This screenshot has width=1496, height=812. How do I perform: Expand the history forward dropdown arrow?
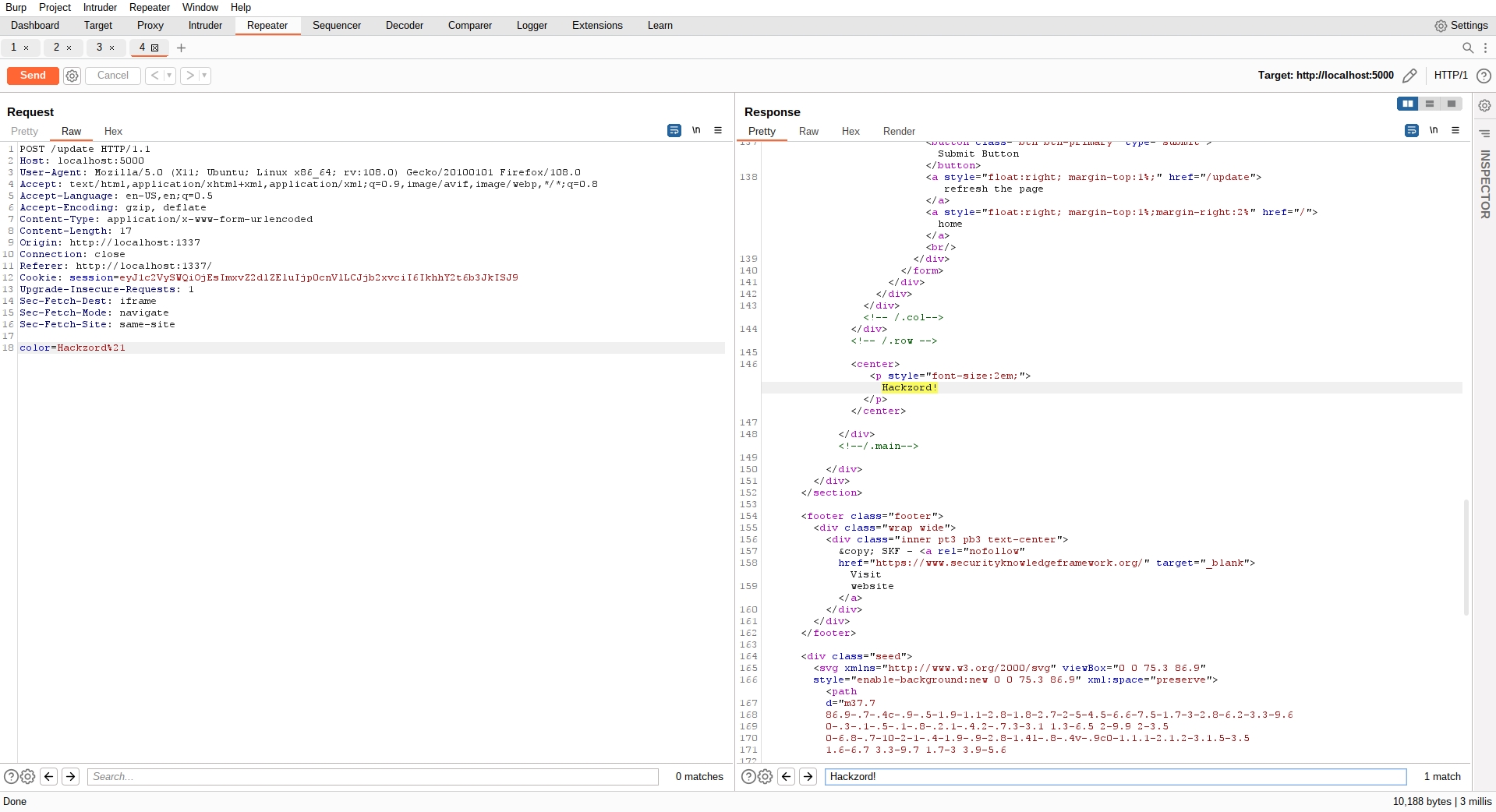[204, 76]
